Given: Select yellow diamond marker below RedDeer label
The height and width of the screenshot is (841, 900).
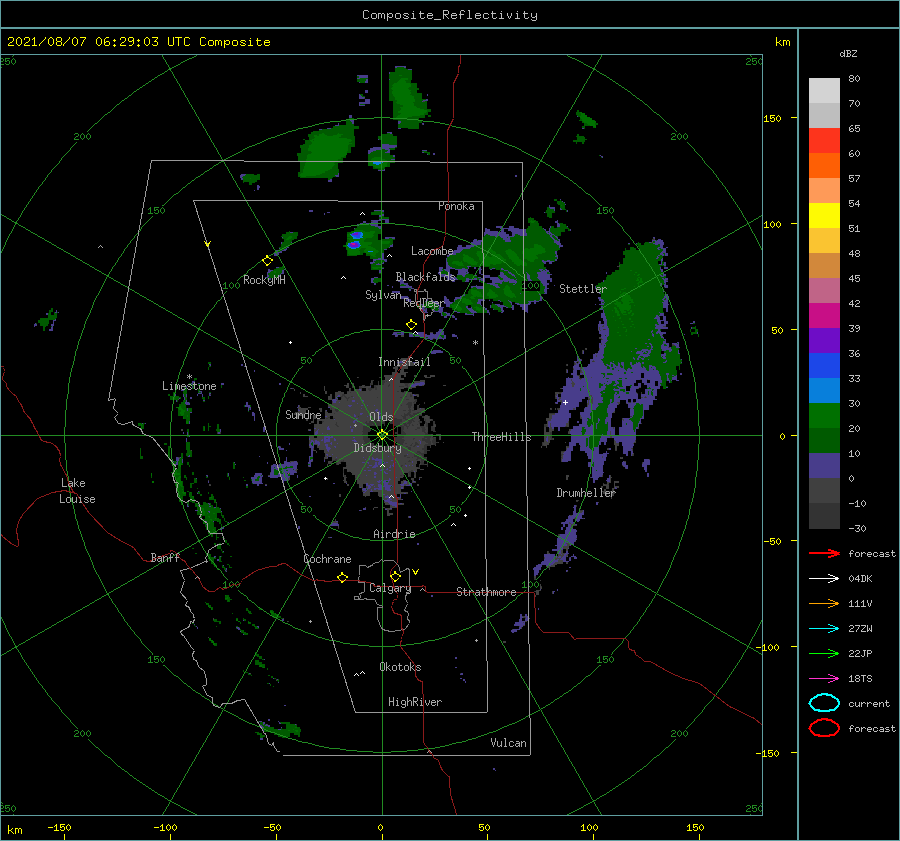Looking at the screenshot, I should coord(411,325).
